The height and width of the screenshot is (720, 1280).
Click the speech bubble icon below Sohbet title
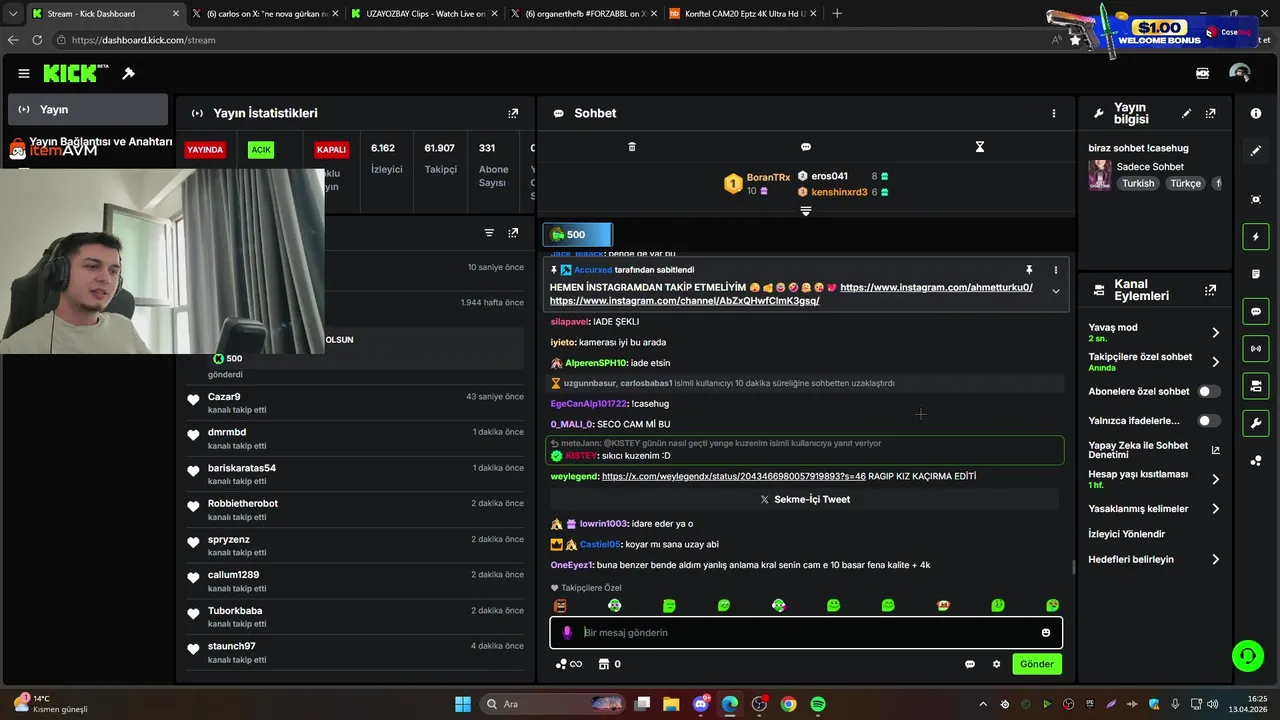coord(805,147)
